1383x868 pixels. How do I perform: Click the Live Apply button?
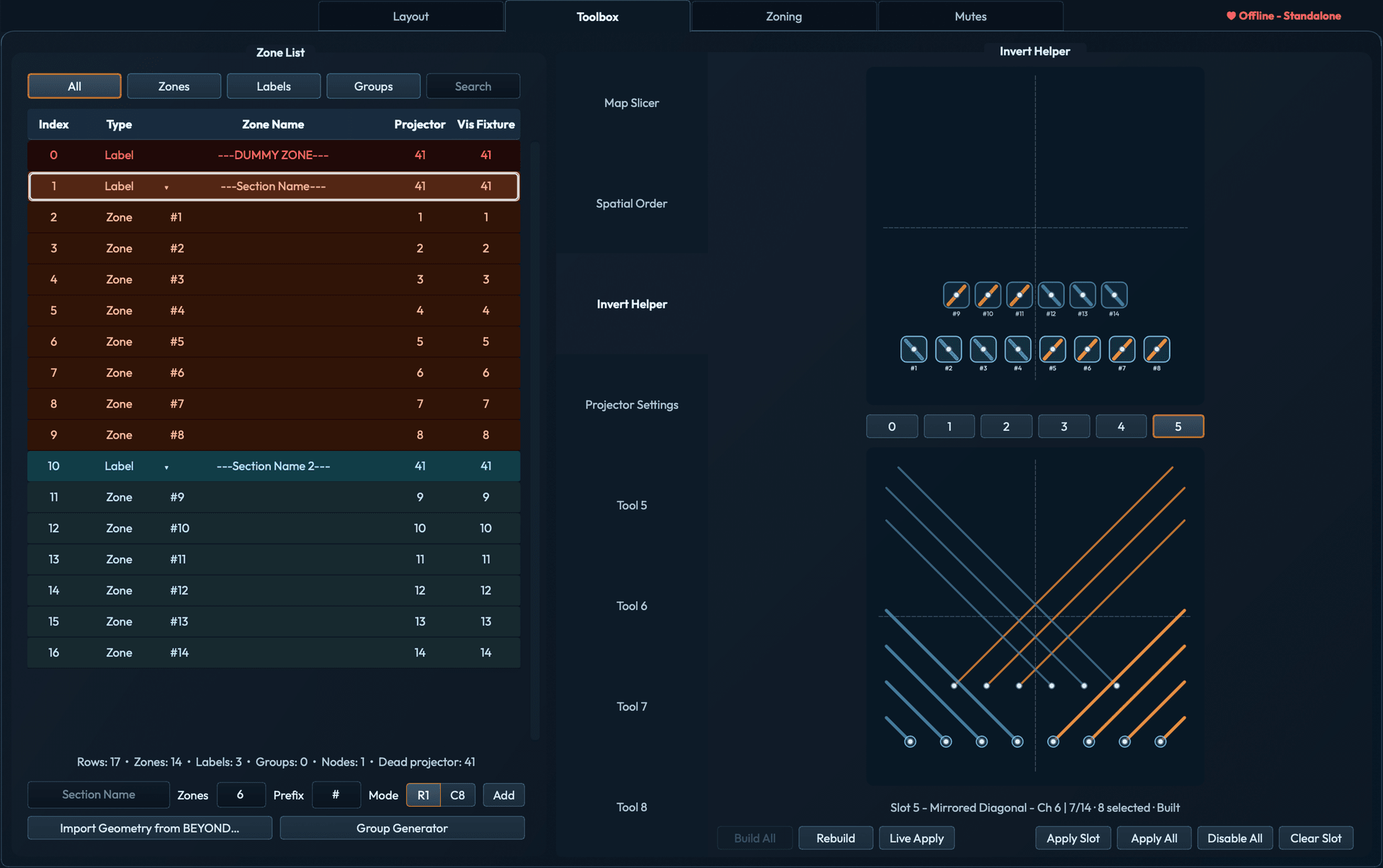[x=916, y=838]
